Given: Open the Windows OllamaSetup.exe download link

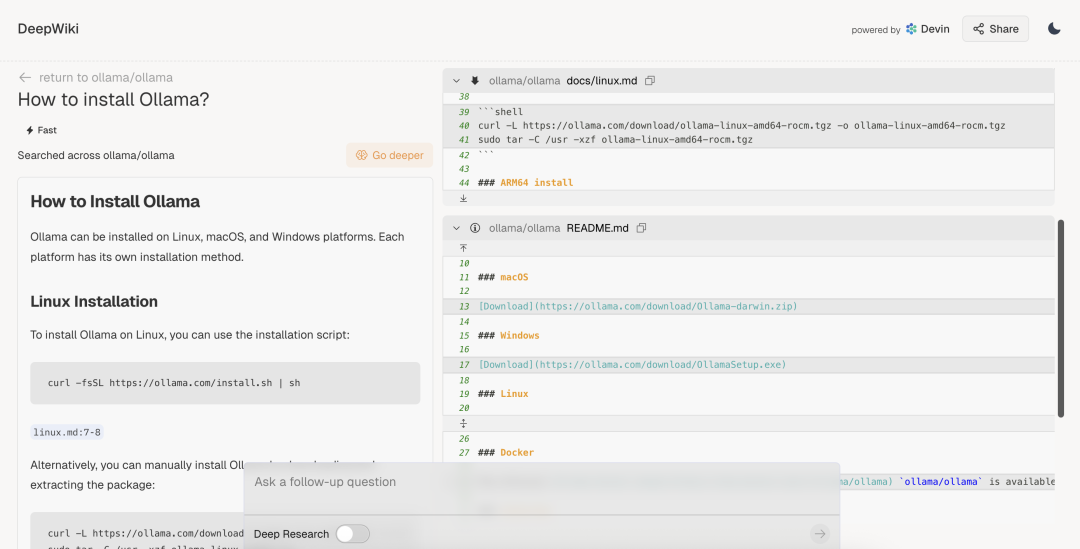Looking at the screenshot, I should coord(632,364).
